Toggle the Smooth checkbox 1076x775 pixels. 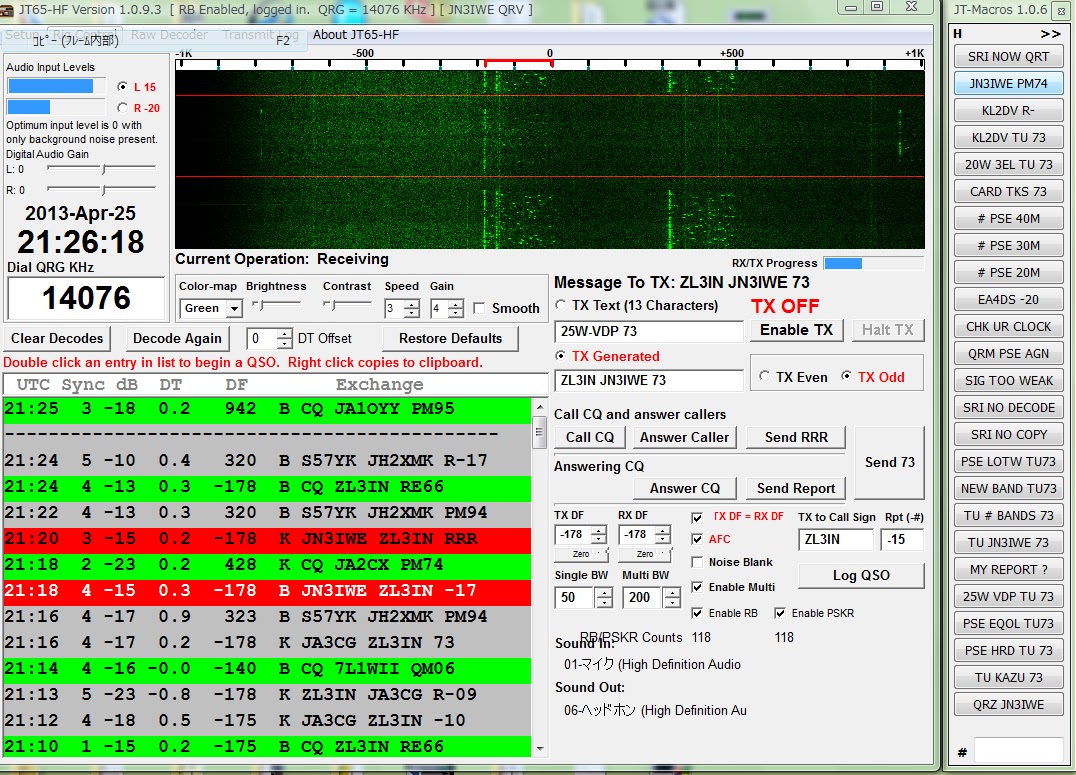pyautogui.click(x=480, y=308)
